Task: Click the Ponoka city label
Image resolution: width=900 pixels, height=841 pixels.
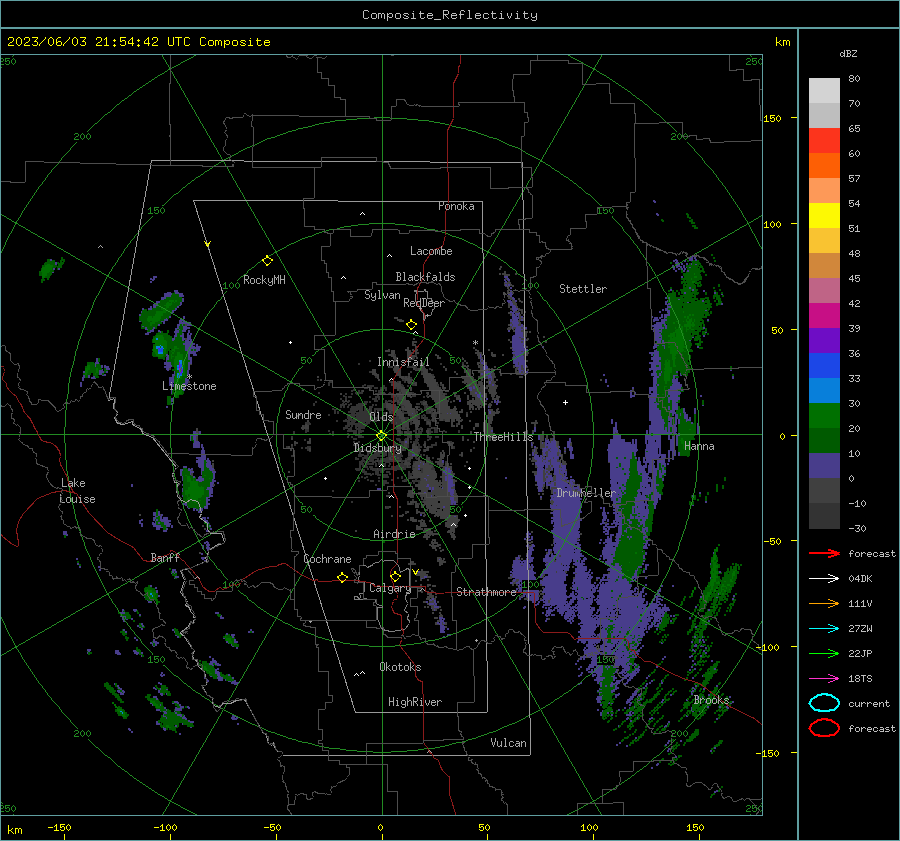Action: (x=456, y=206)
